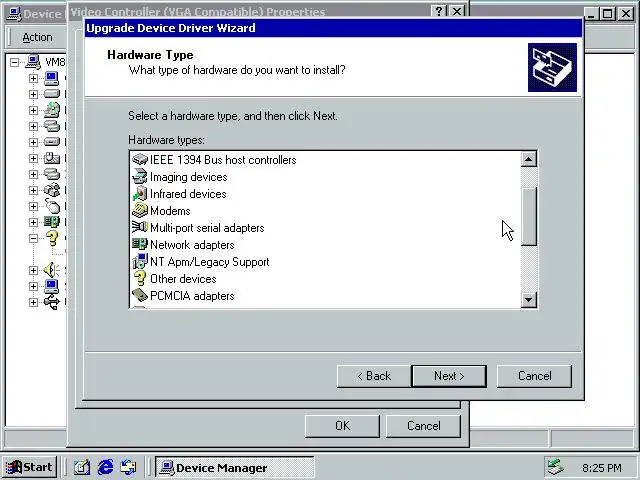Maximize the Device Manager window

[x=607, y=14]
